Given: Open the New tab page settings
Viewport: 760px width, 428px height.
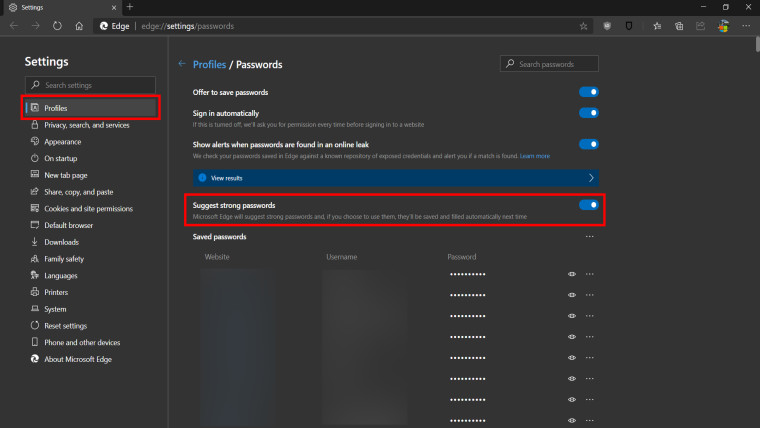Looking at the screenshot, I should pos(66,175).
